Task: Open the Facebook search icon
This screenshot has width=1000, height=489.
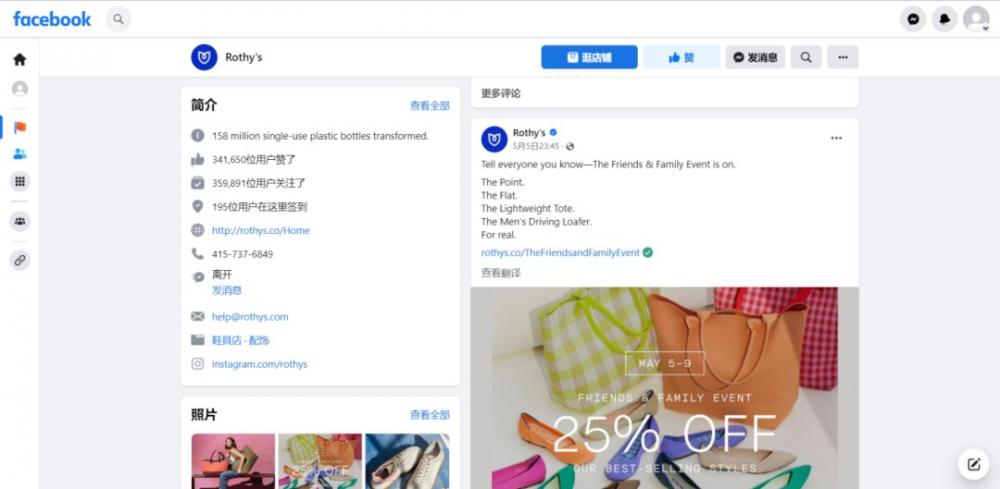Action: 119,19
